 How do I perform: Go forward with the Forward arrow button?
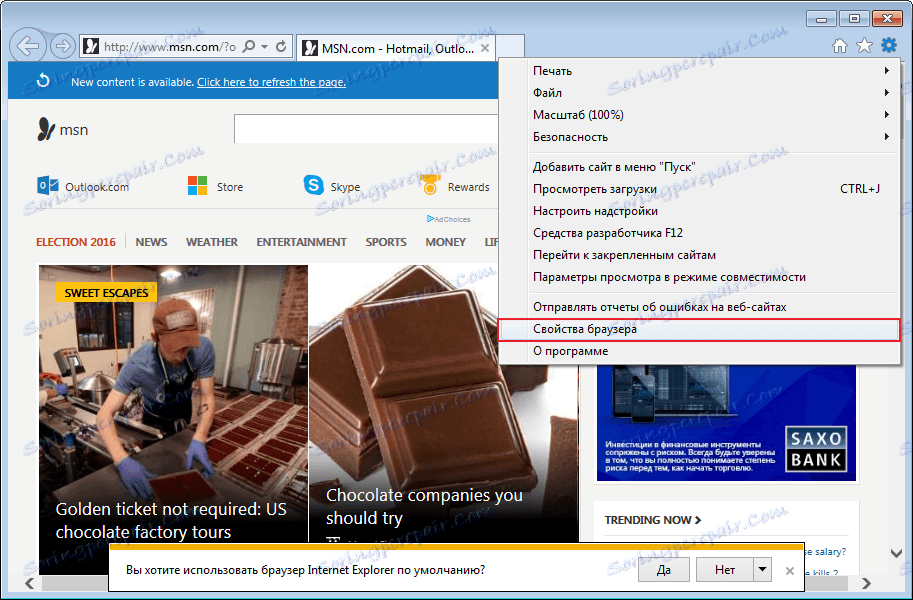(62, 46)
